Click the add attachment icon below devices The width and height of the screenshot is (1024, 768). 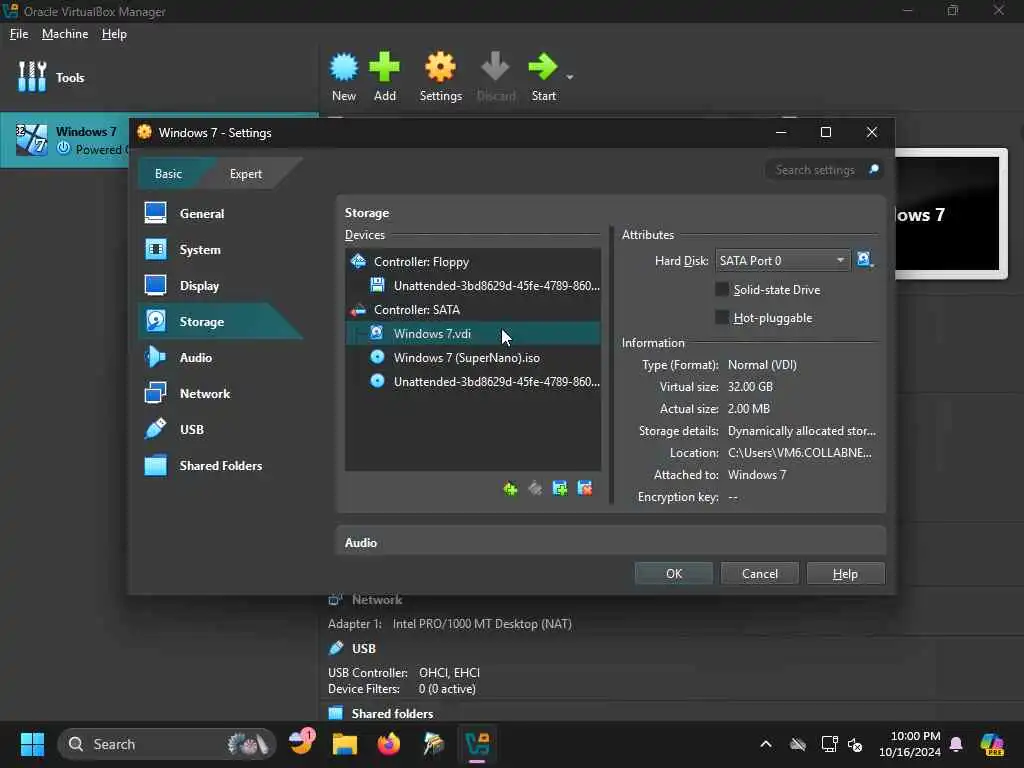click(x=560, y=488)
